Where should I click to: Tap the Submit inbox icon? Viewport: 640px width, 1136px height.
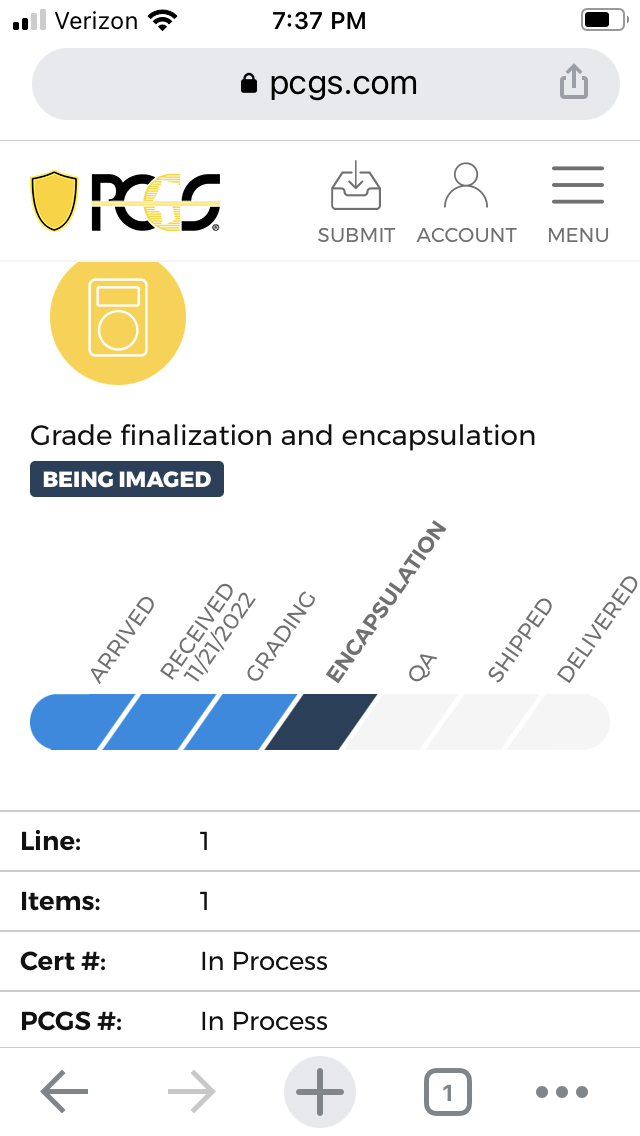[356, 186]
